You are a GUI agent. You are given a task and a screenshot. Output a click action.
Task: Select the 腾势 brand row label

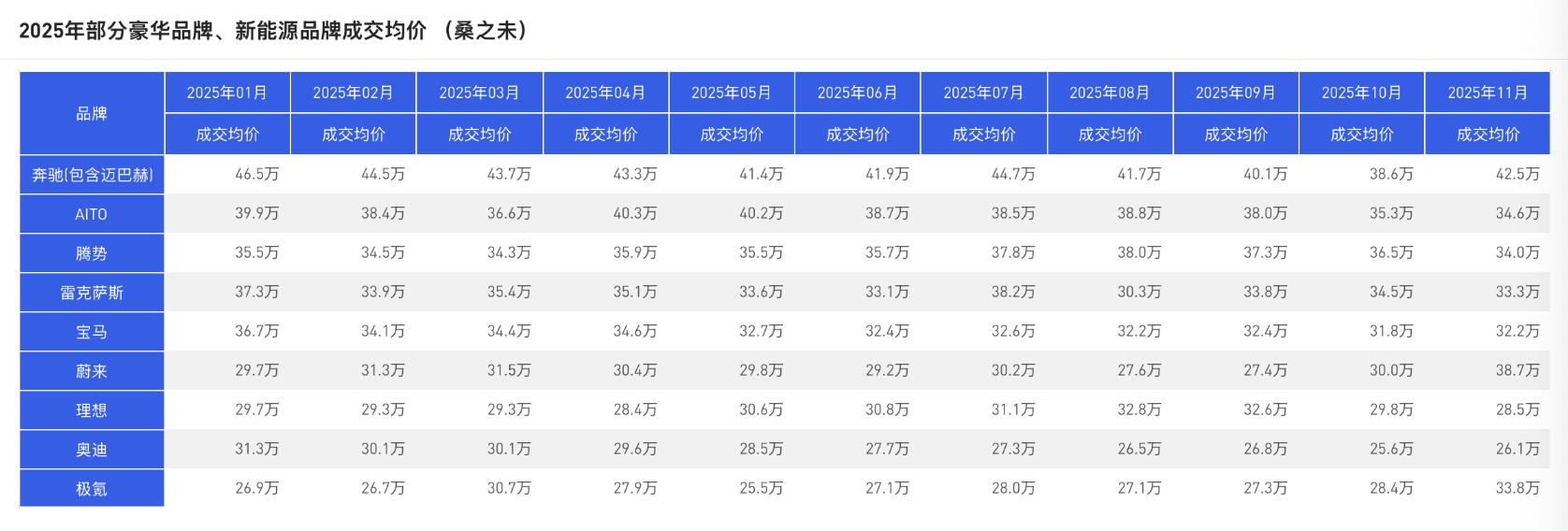tap(92, 253)
